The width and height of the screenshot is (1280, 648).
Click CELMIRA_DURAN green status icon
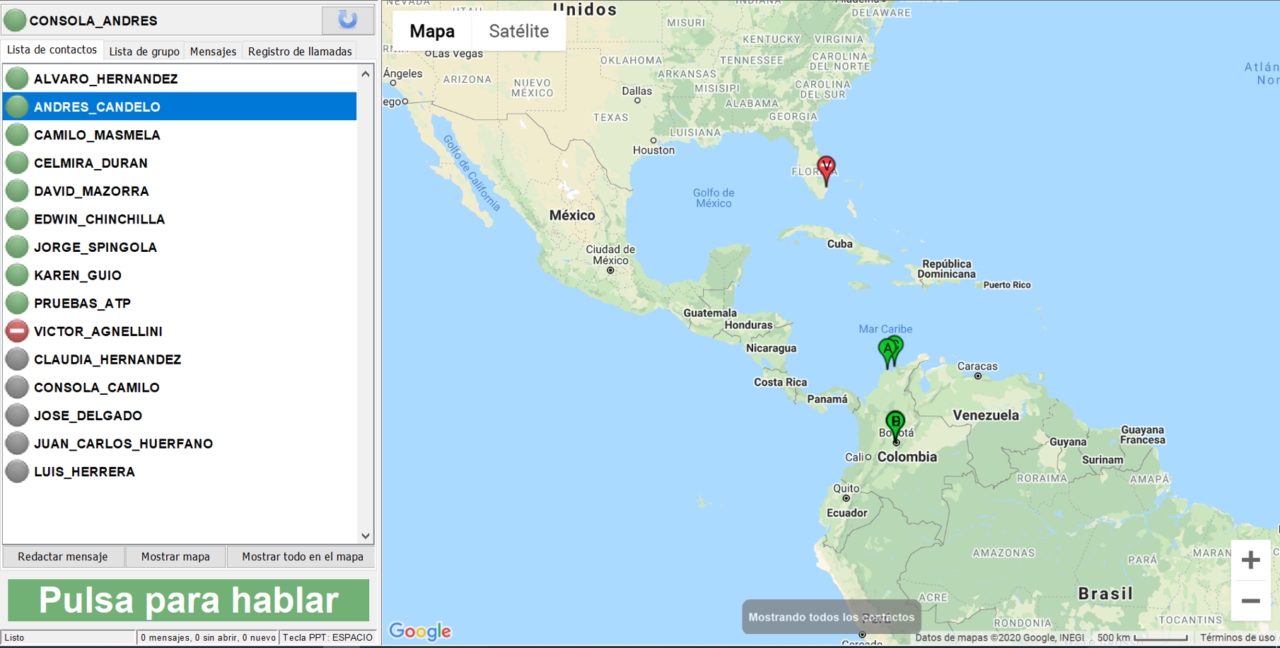click(x=17, y=163)
